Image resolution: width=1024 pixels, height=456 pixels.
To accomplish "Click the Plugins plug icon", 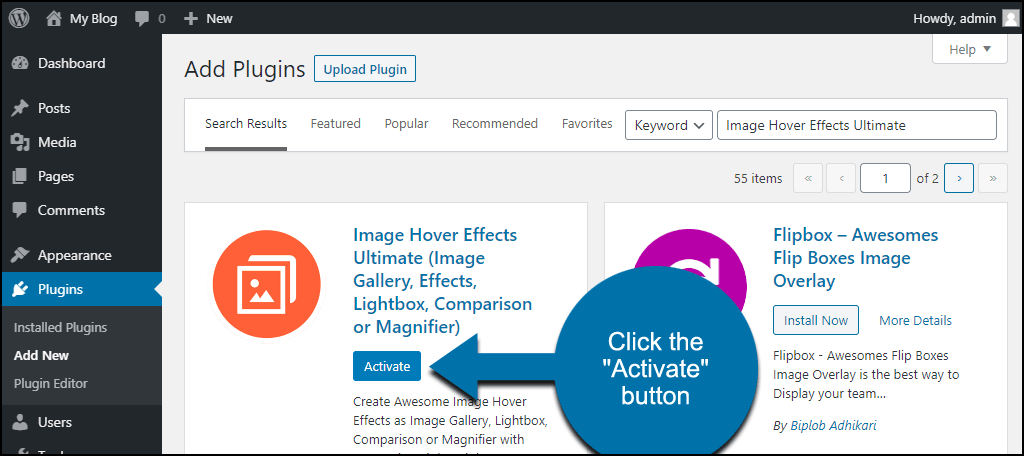I will tap(20, 289).
